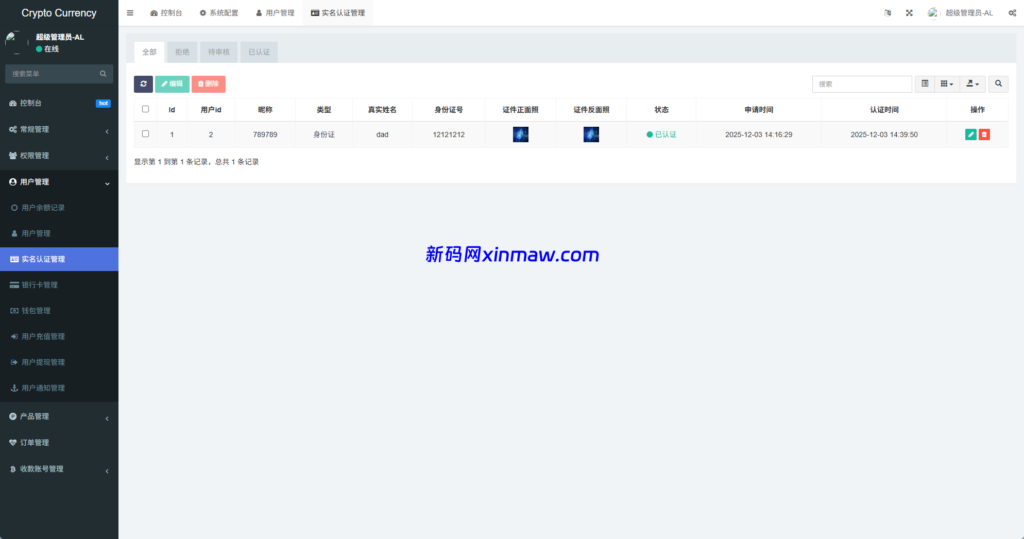
Task: Click the nickname cell 789789
Action: click(x=265, y=135)
